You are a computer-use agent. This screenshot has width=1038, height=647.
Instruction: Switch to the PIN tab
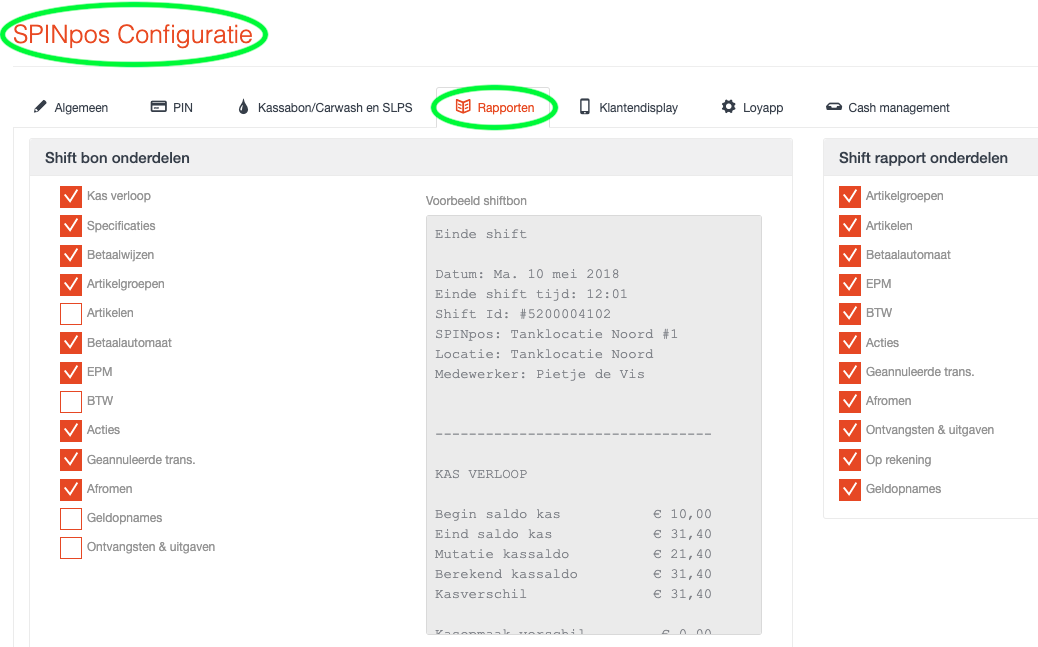(x=172, y=107)
